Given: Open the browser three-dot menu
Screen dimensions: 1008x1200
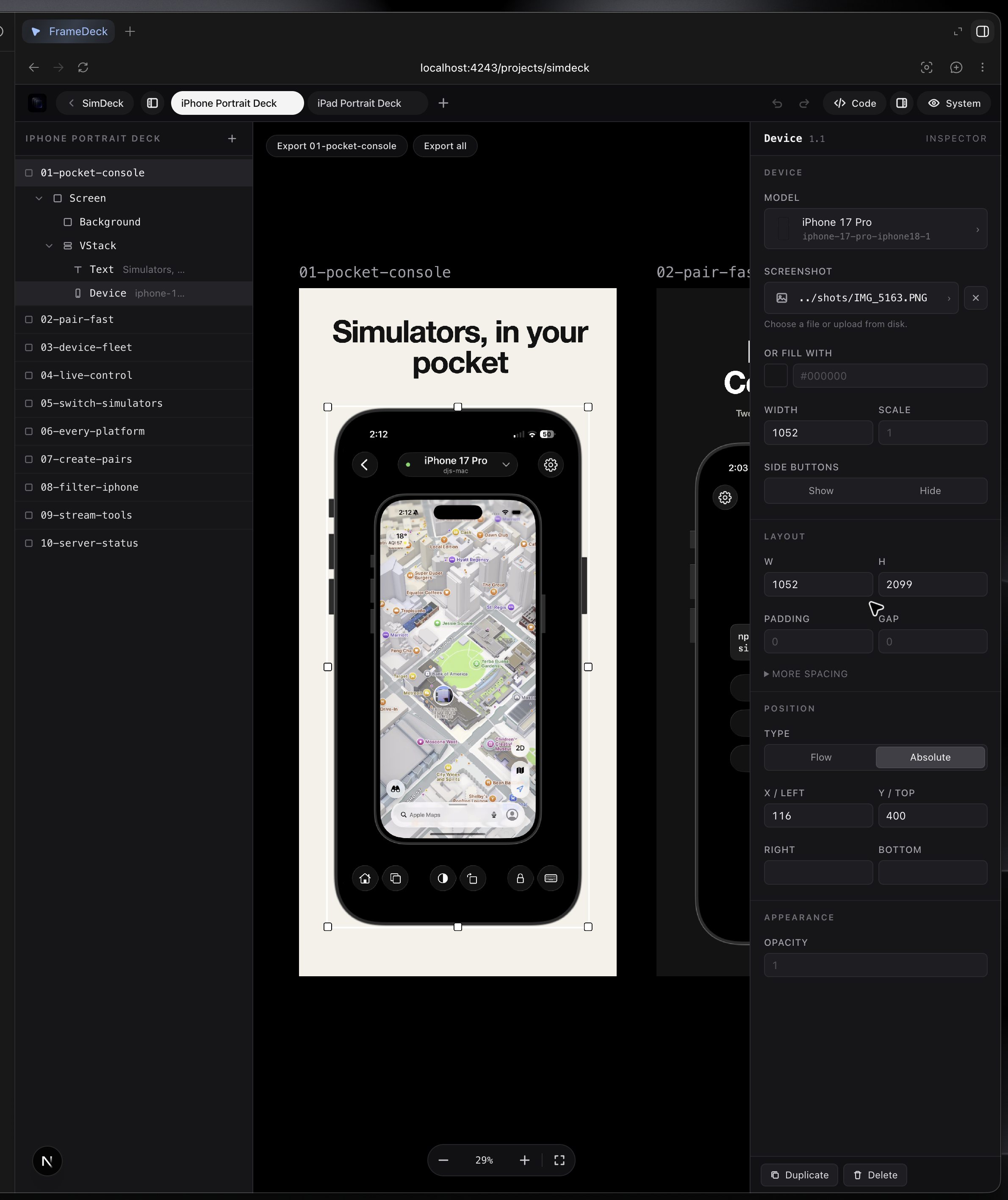Looking at the screenshot, I should coord(982,67).
